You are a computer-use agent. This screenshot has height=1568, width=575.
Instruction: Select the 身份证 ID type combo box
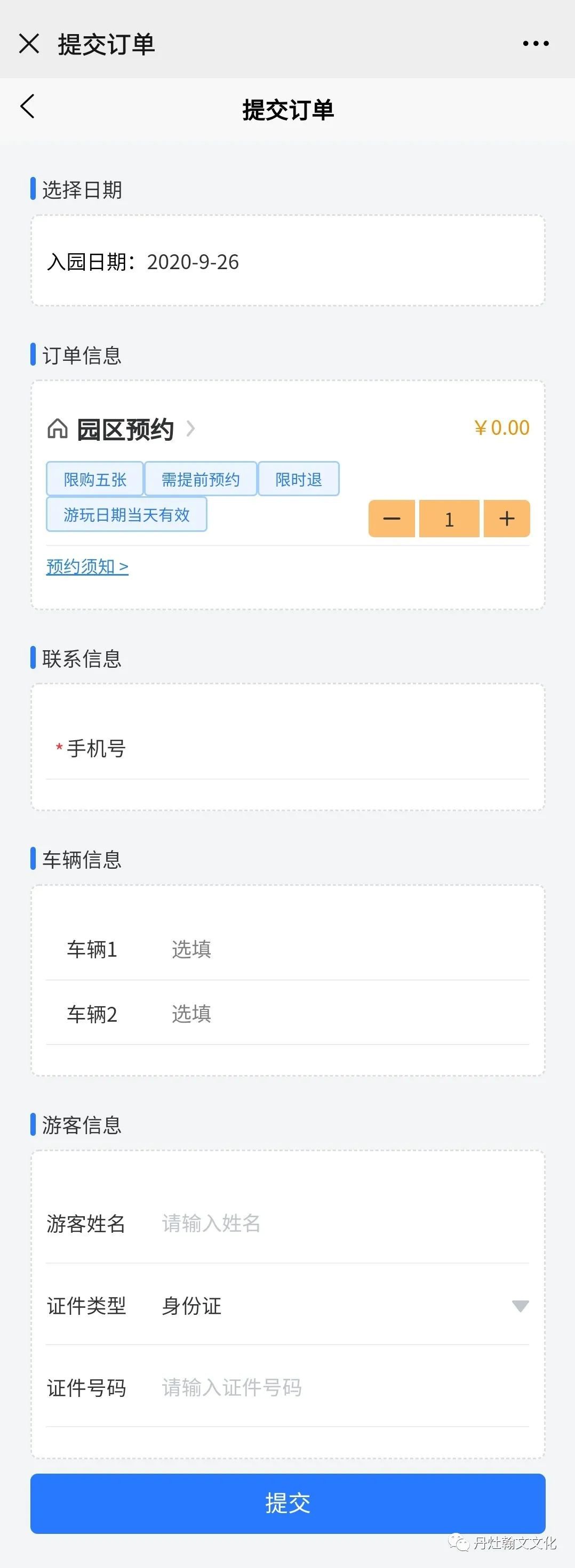tap(329, 1306)
